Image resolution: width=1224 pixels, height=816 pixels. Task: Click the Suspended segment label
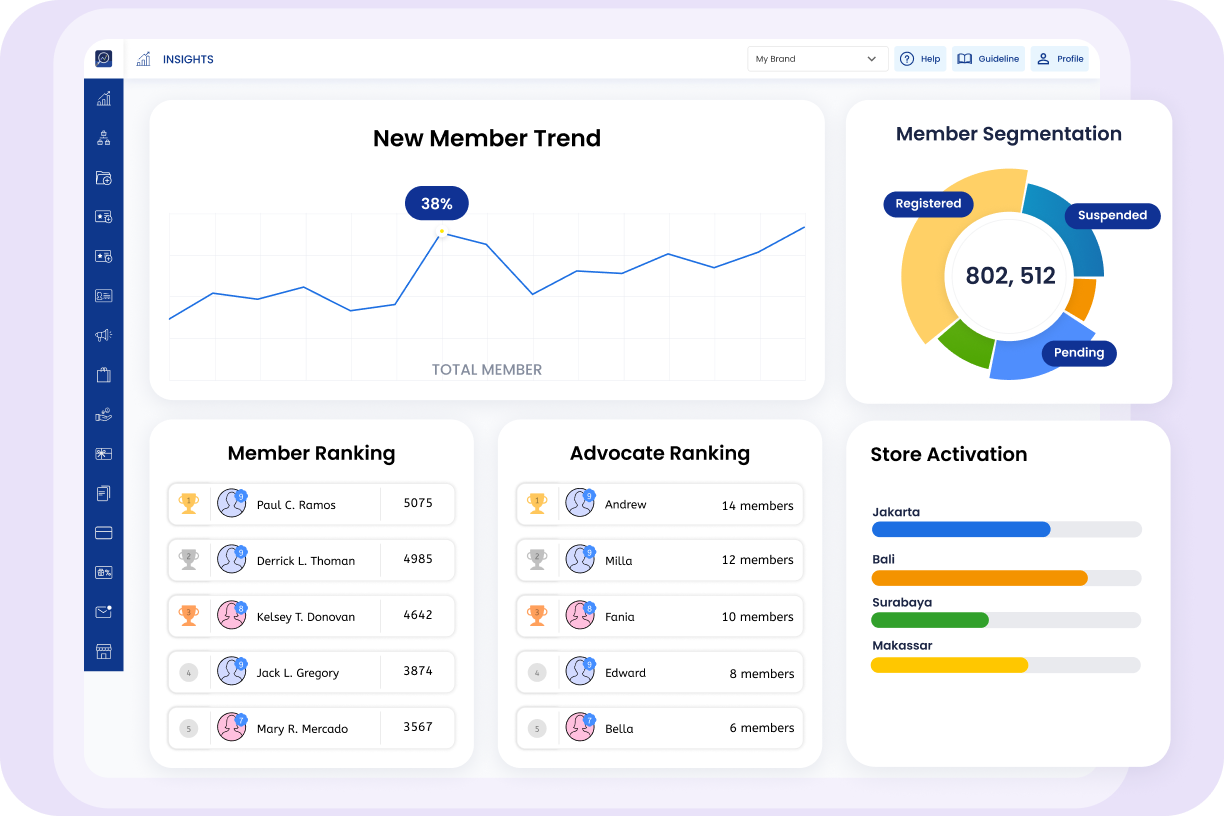click(1112, 216)
